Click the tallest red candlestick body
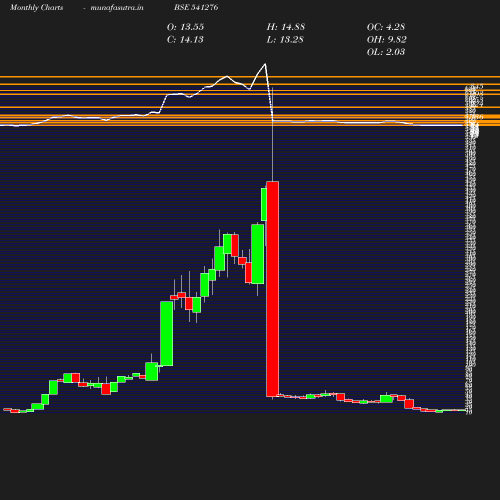500x500 pixels. pos(273,289)
